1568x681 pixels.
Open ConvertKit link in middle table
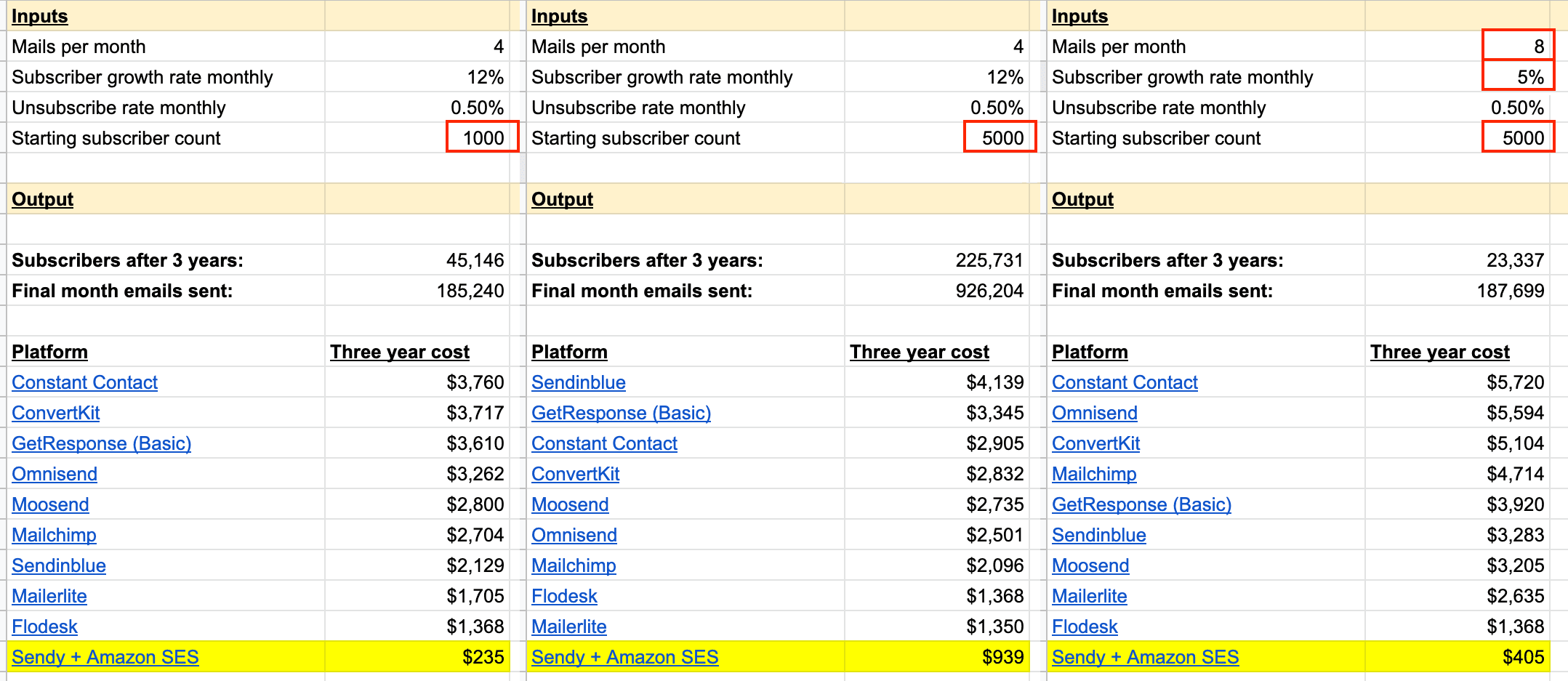click(x=575, y=474)
